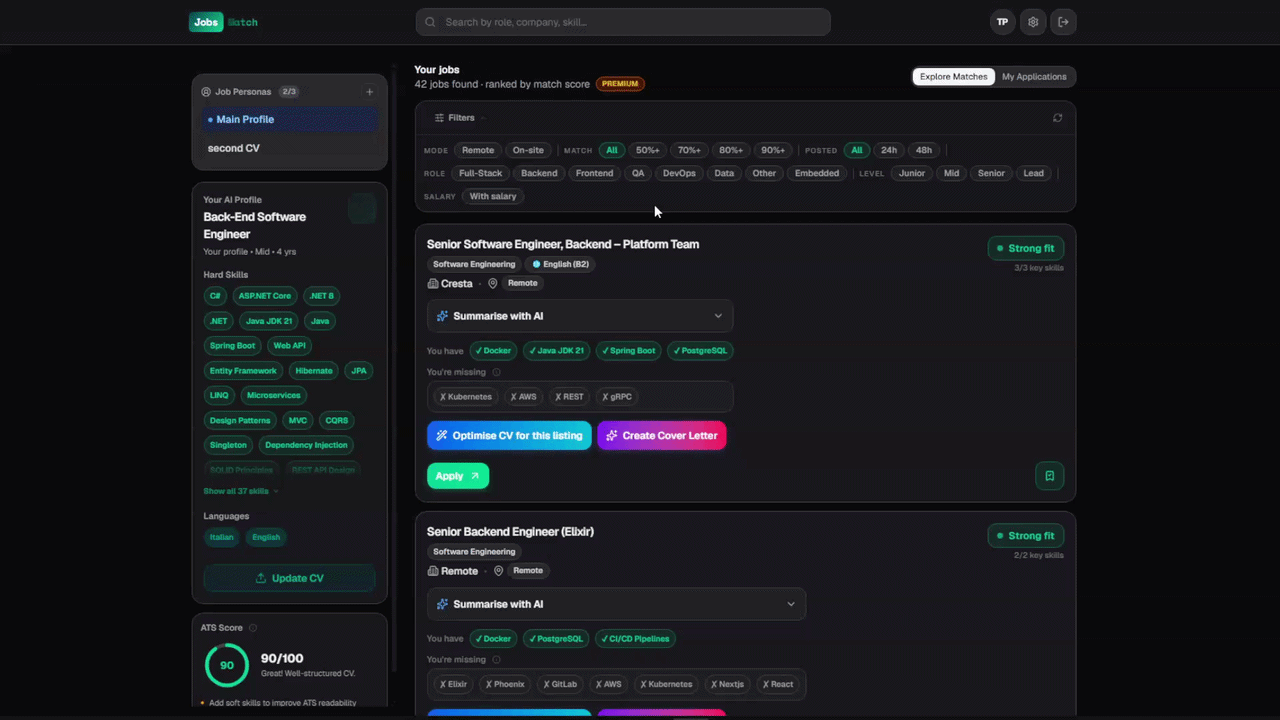The height and width of the screenshot is (720, 1280).
Task: Toggle the Lead level filter
Action: [1034, 173]
